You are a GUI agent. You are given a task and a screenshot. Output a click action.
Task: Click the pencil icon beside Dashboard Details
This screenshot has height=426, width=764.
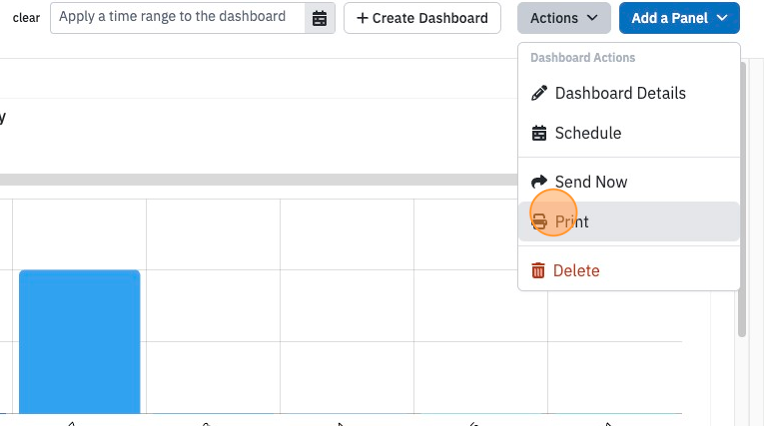point(539,93)
